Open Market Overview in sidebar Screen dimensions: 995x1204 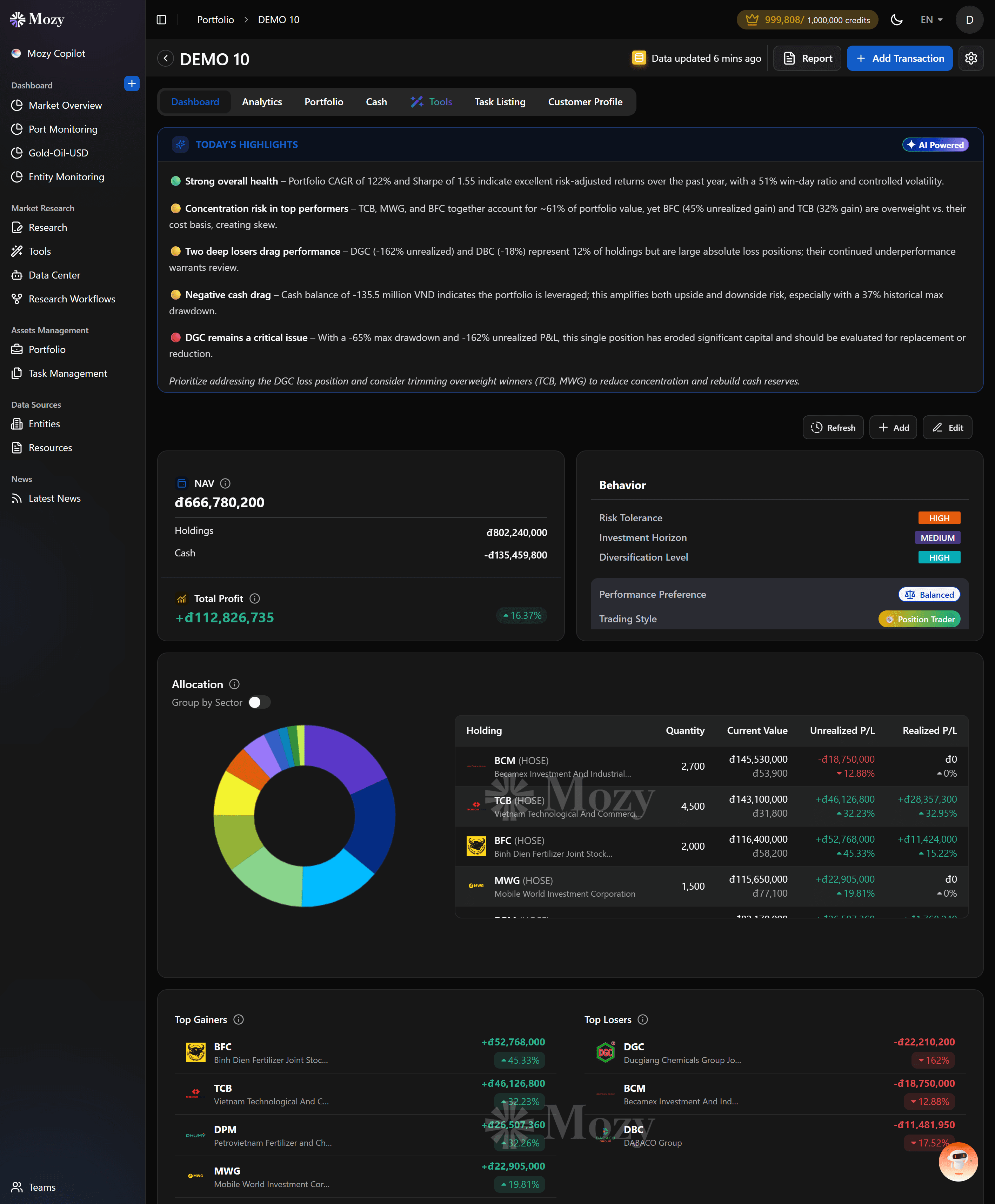click(65, 106)
